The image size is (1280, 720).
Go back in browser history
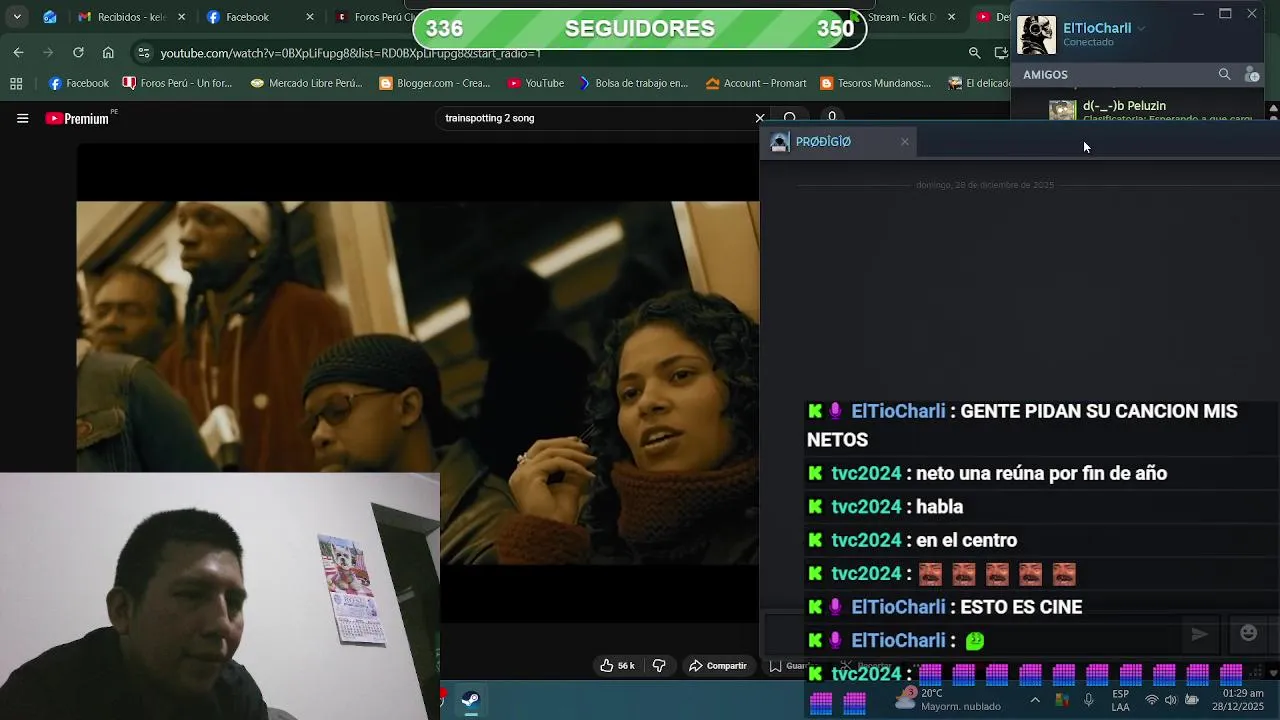coord(18,52)
